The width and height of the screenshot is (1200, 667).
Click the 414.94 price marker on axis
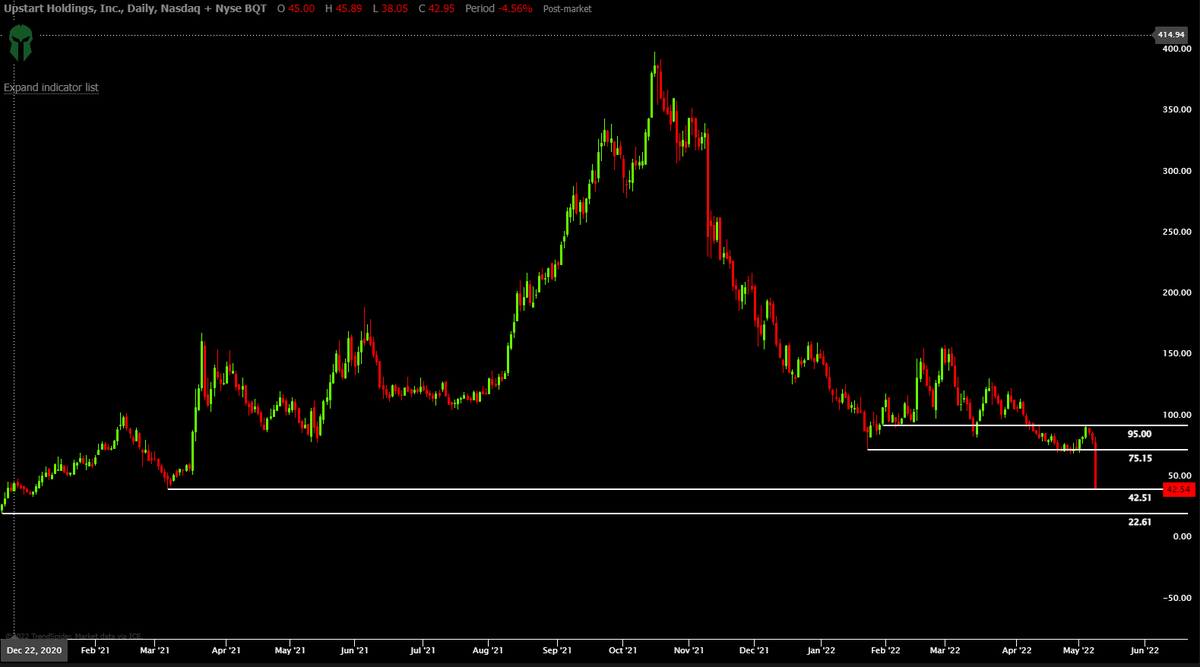[1172, 35]
